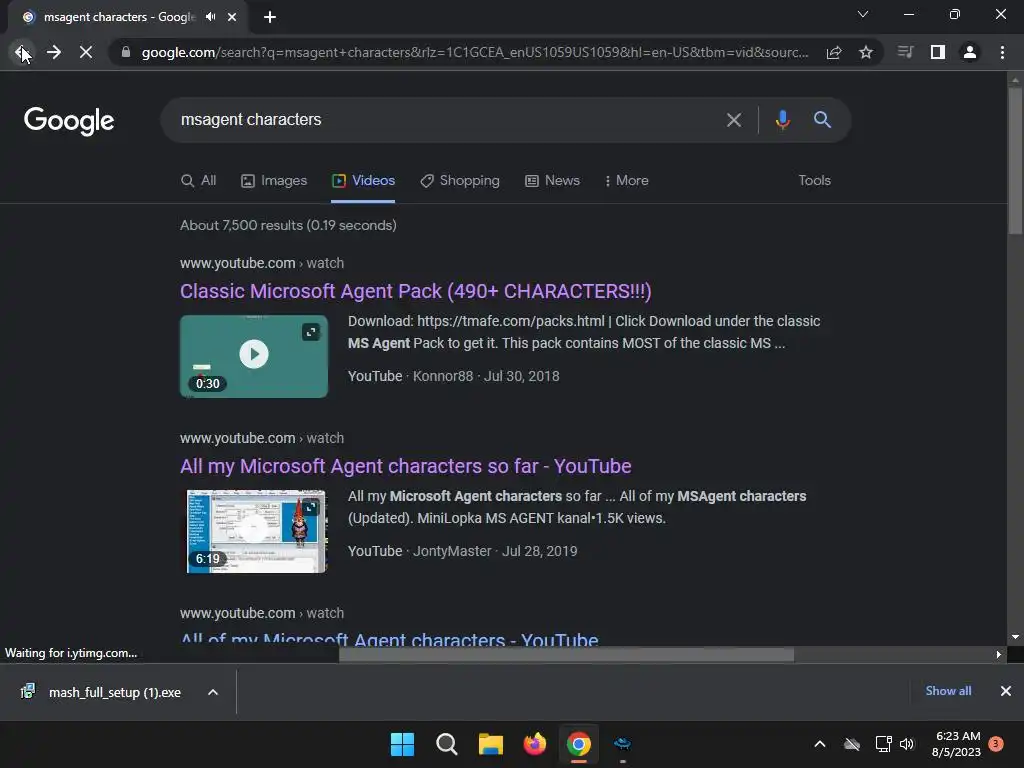
Task: Expand the preview of the 0:30 video
Action: pyautogui.click(x=311, y=332)
